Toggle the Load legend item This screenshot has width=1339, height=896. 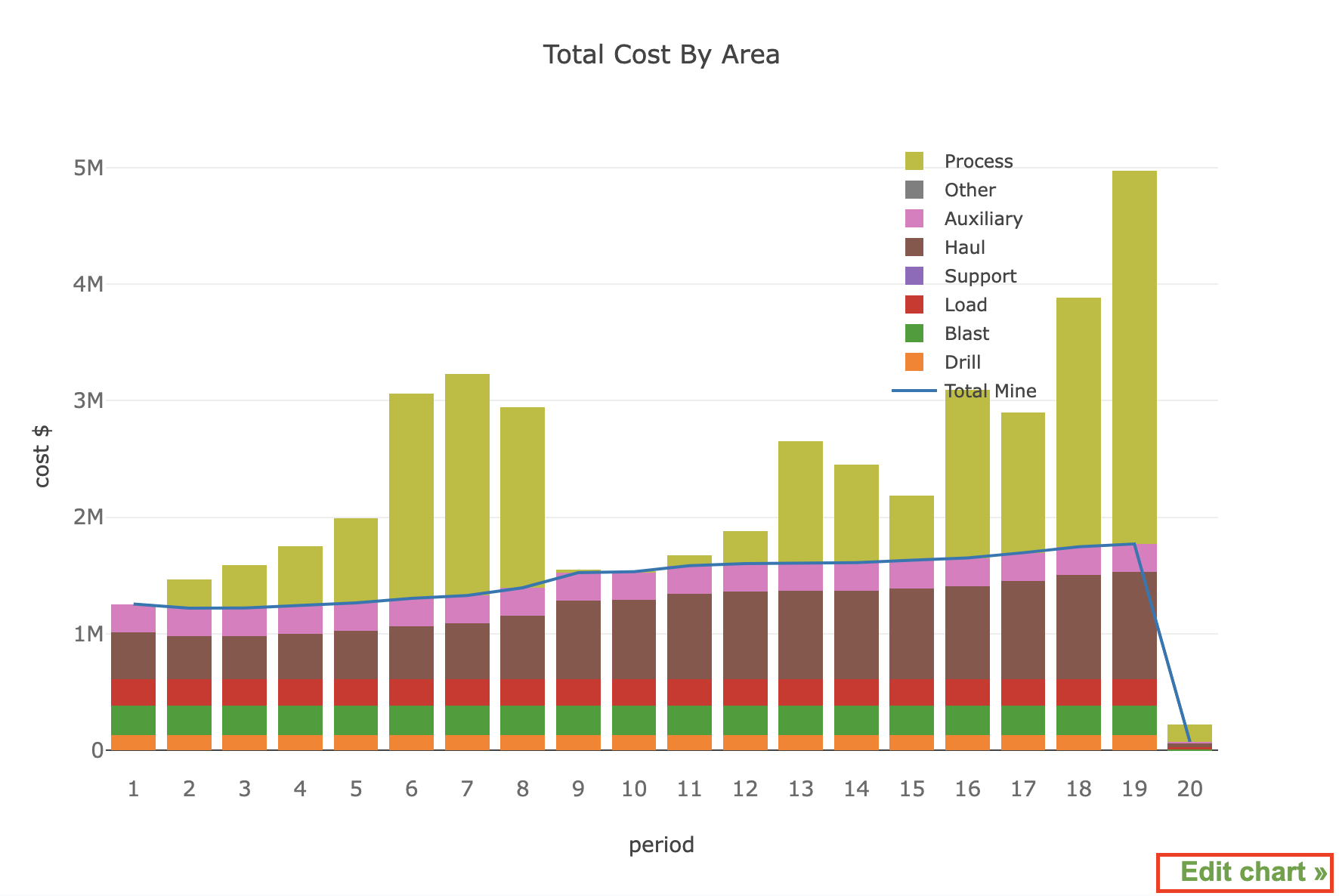point(965,305)
